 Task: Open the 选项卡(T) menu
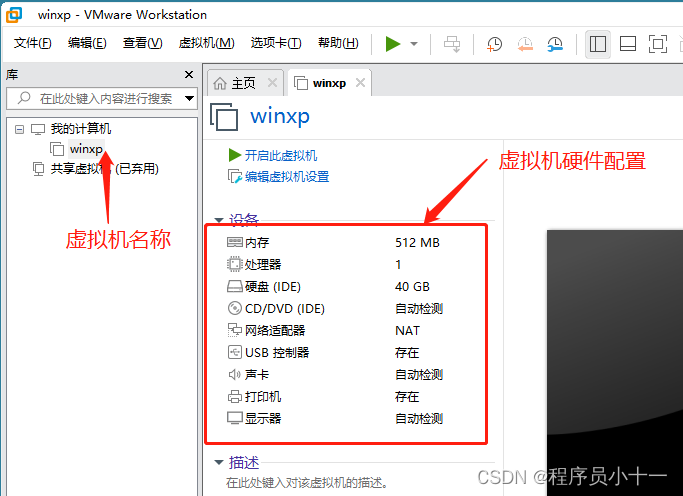(276, 43)
